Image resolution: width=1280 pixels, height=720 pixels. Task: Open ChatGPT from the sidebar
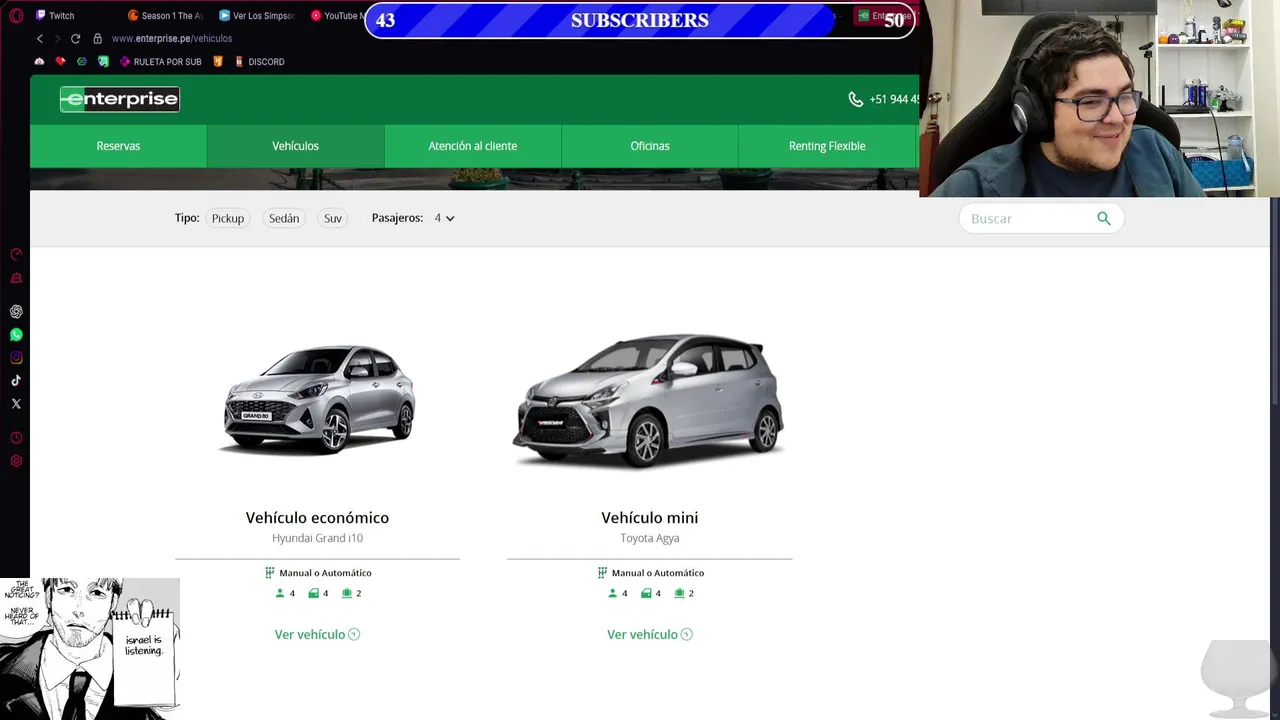pos(16,312)
